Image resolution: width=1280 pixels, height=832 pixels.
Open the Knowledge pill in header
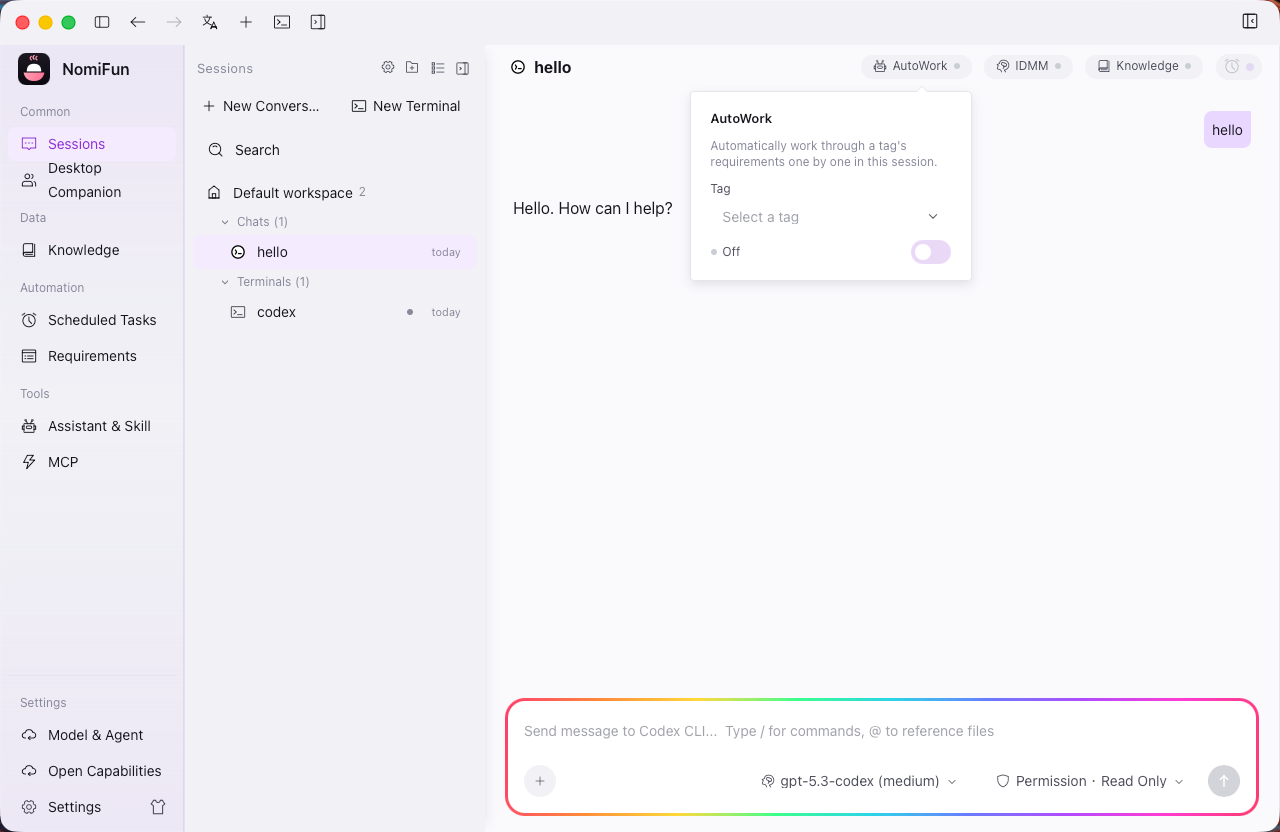pyautogui.click(x=1144, y=66)
